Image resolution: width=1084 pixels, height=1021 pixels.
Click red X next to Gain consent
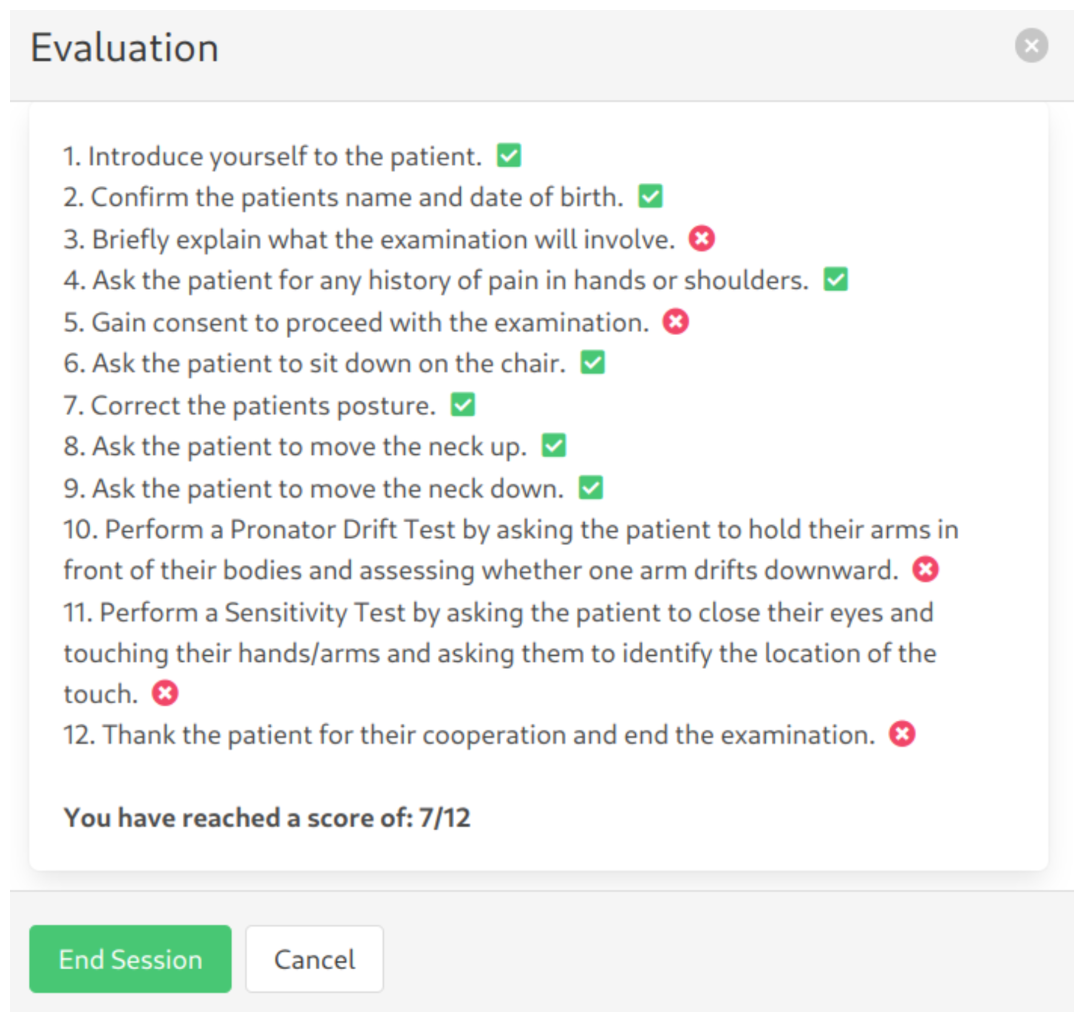[676, 322]
